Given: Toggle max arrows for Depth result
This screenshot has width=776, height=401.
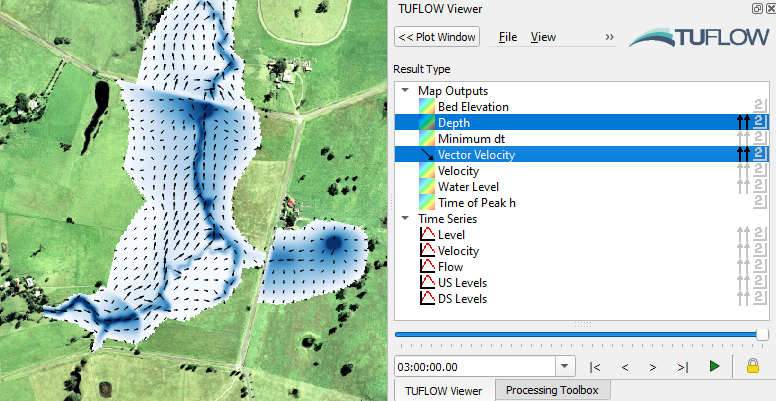Looking at the screenshot, I should (x=742, y=123).
